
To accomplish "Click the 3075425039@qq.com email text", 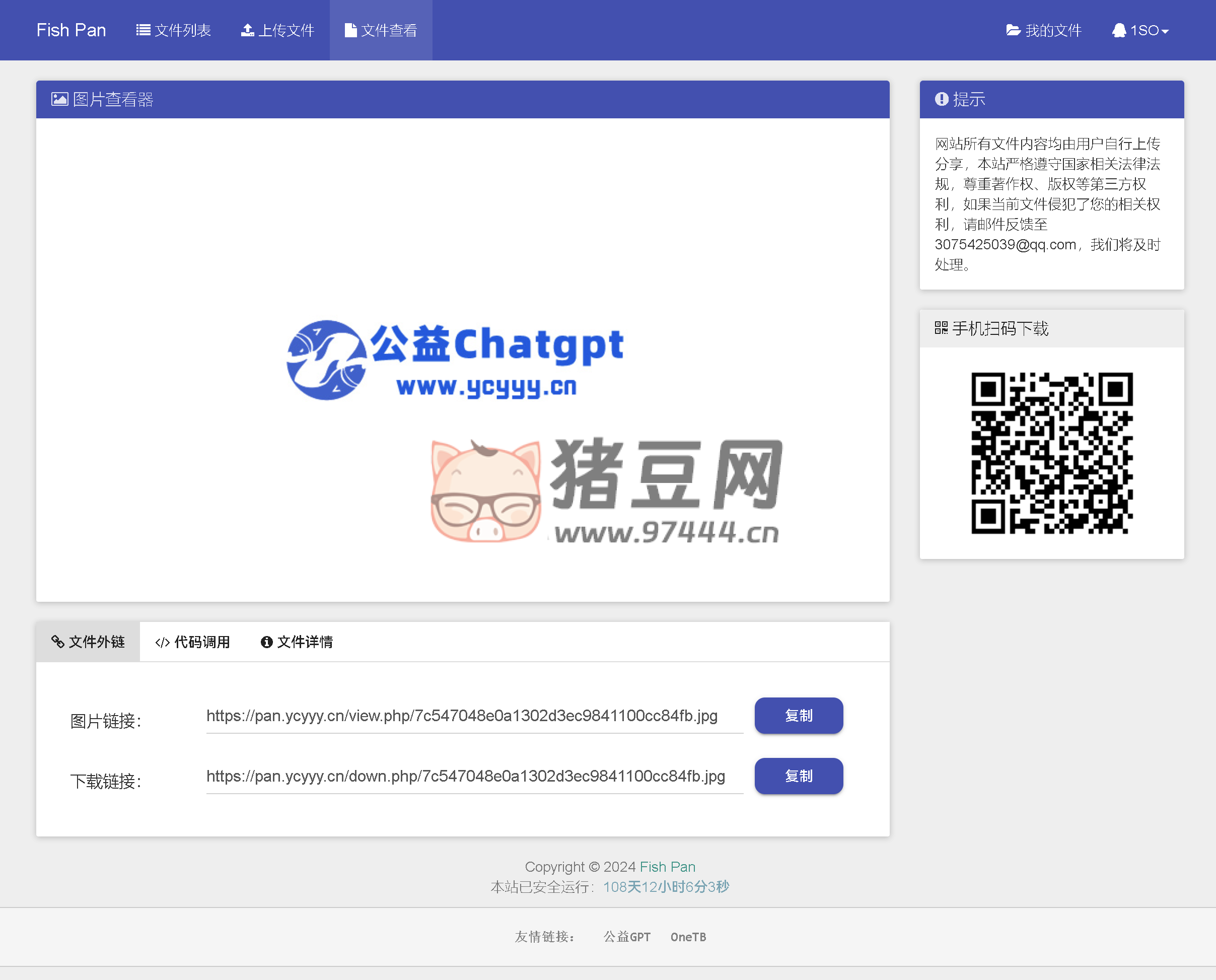I will point(1005,244).
